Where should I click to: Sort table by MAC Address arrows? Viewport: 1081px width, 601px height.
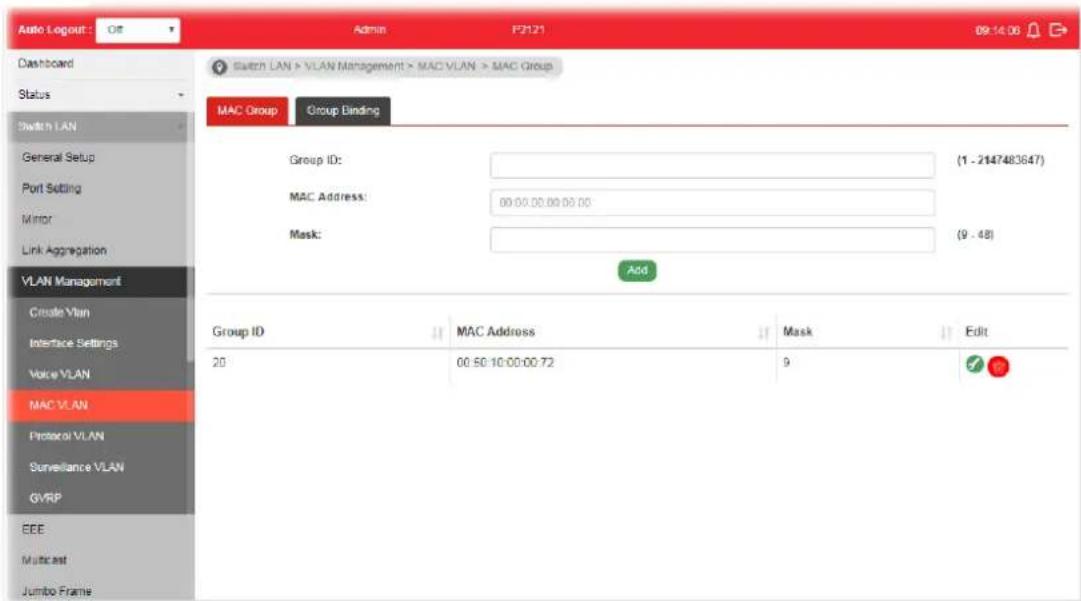click(x=763, y=333)
